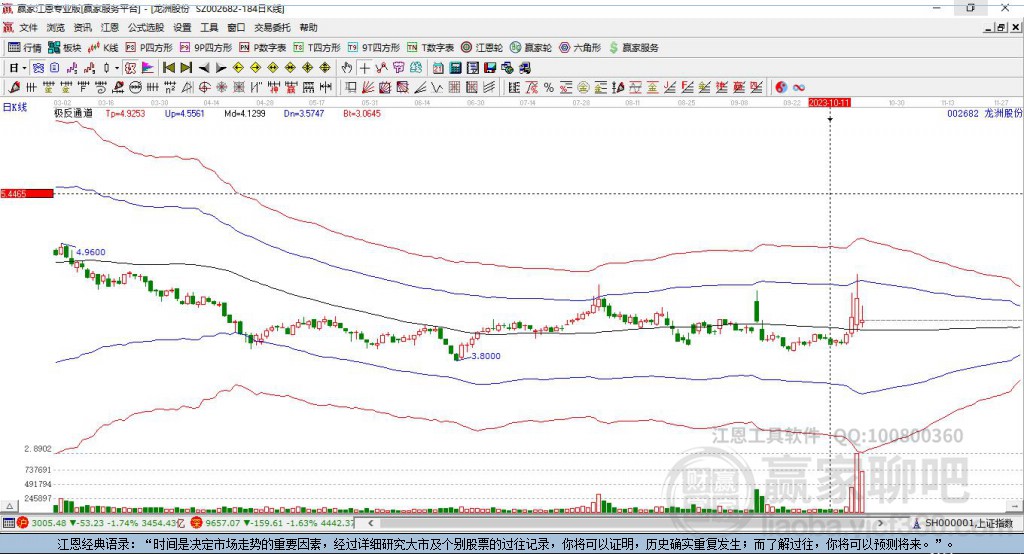Click the red 5.4465 price marker
Viewport: 1024px width, 554px height.
point(27,193)
